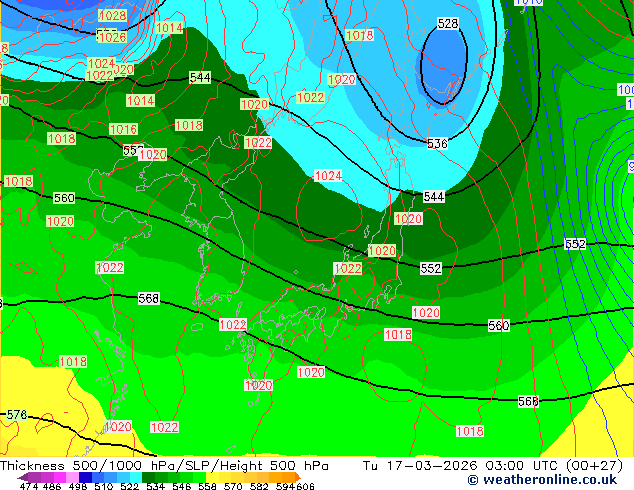Select the bright lime green legend swatch

[200, 477]
